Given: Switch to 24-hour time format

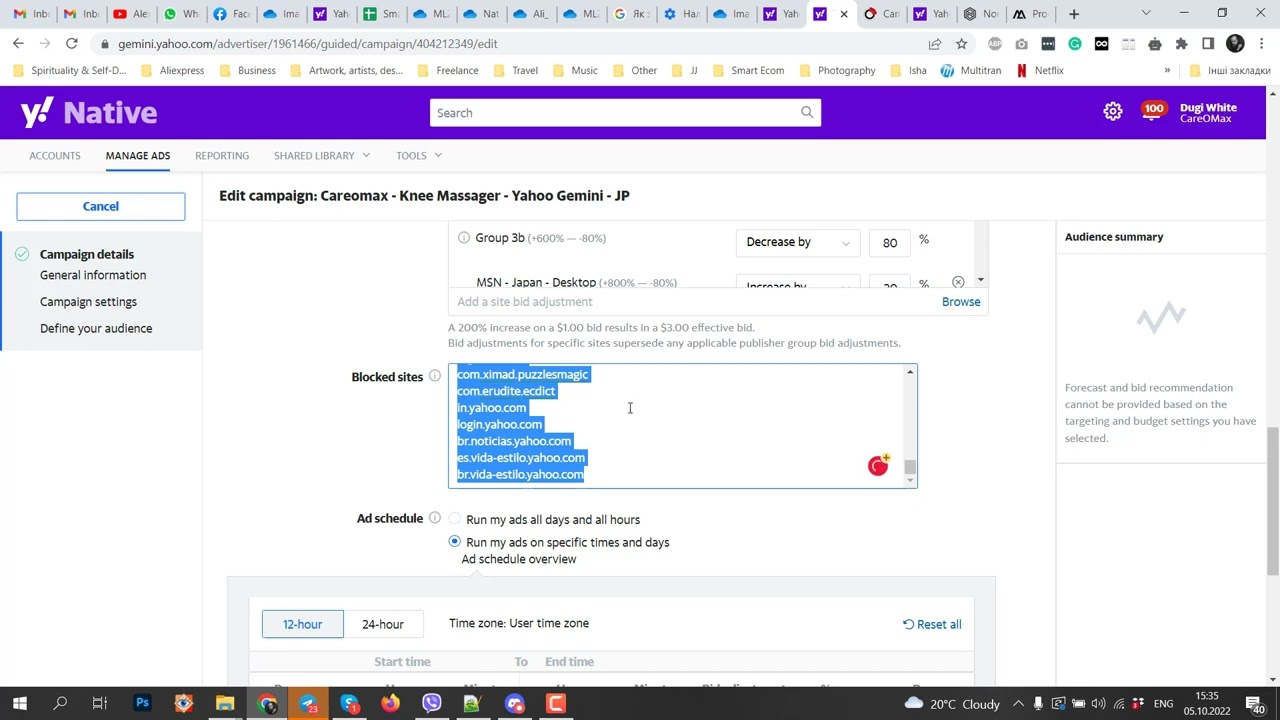Looking at the screenshot, I should (x=383, y=624).
